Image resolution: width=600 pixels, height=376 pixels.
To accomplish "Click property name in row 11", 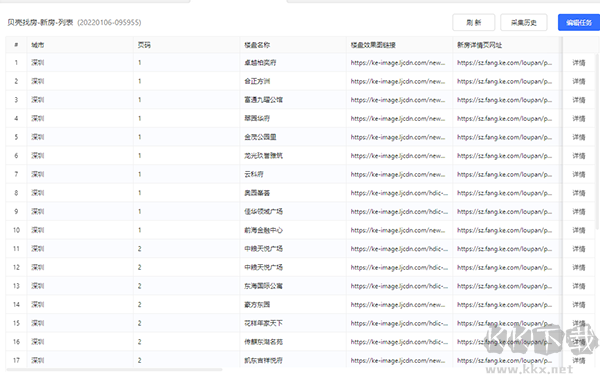I will tap(264, 249).
